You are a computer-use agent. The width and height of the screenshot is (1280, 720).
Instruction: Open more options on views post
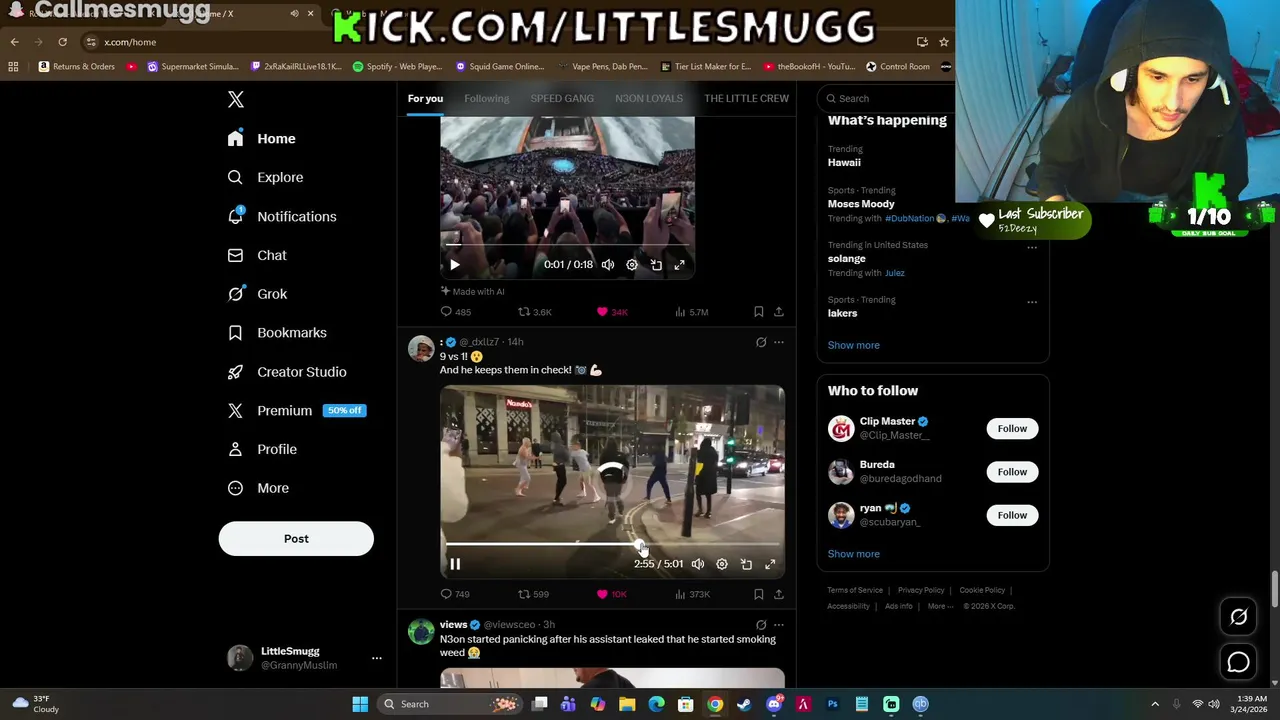779,624
